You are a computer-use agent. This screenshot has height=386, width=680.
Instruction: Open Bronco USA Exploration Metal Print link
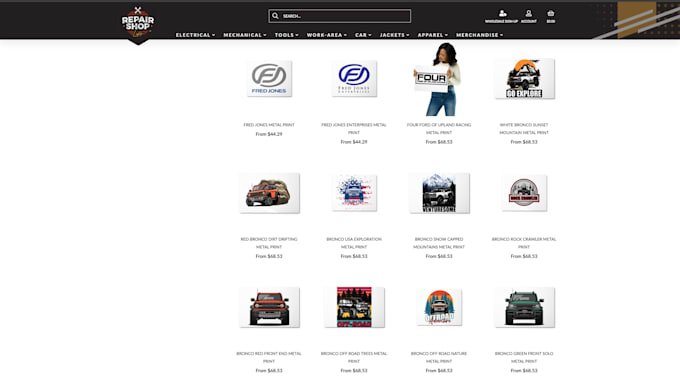point(354,243)
